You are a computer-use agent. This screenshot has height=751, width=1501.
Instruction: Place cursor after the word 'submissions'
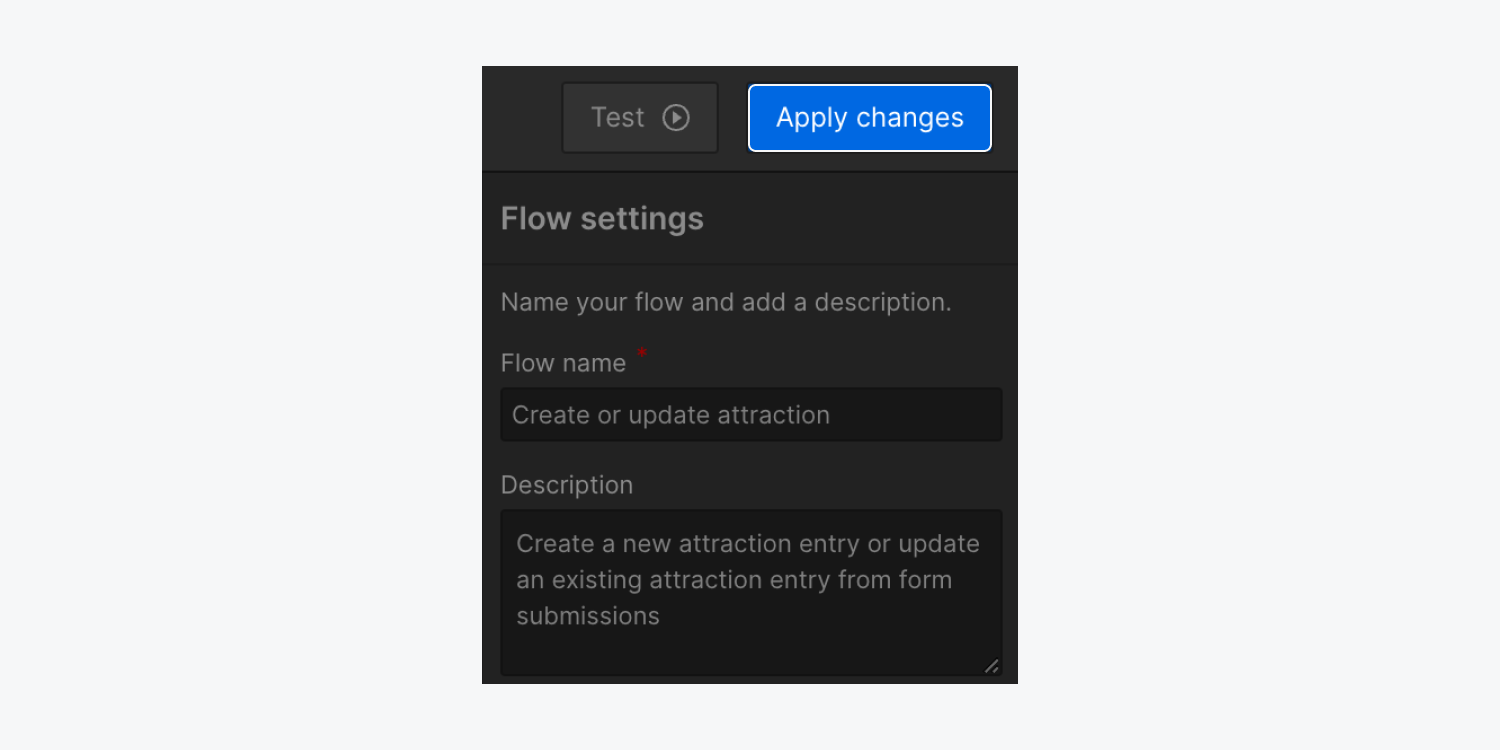[662, 616]
